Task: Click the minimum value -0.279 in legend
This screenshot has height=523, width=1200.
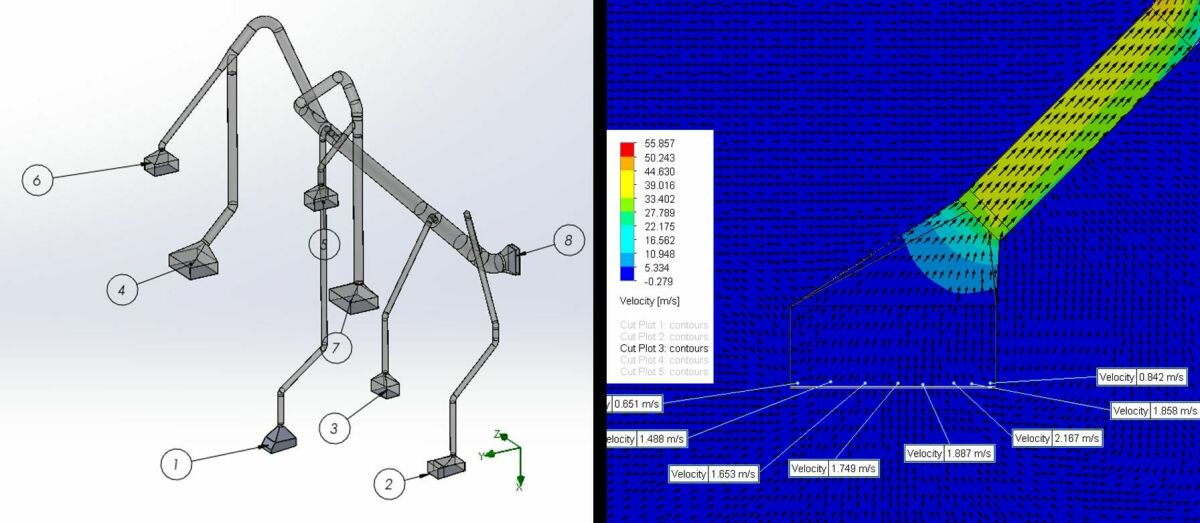Action: (x=661, y=283)
